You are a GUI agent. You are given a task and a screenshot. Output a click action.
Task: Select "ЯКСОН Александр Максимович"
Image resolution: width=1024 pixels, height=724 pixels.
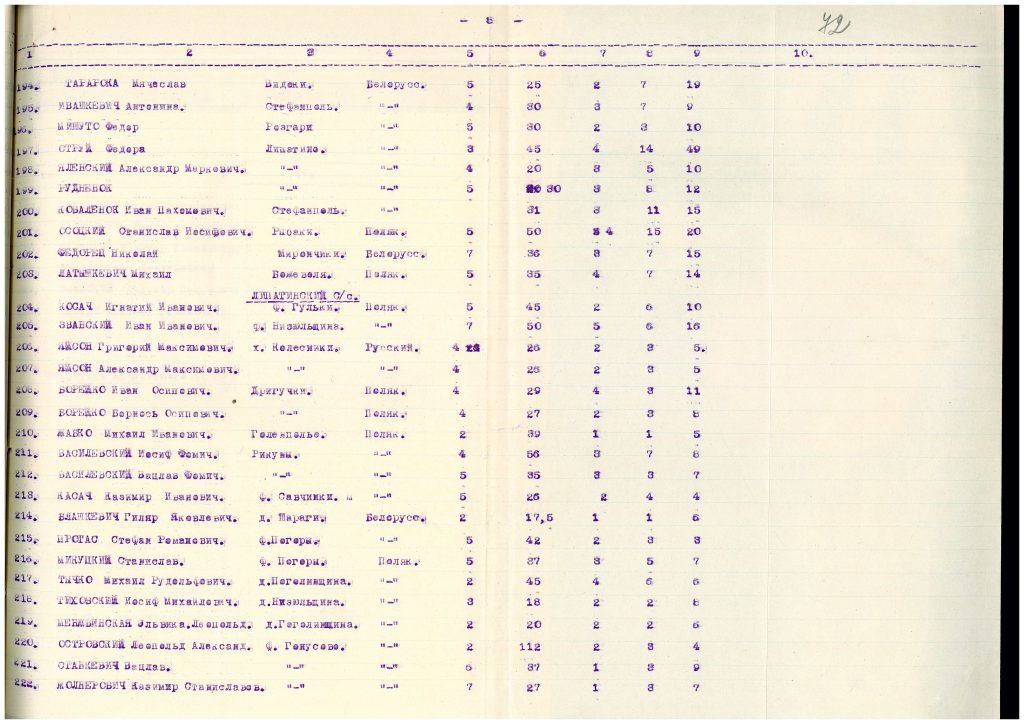click(x=148, y=370)
